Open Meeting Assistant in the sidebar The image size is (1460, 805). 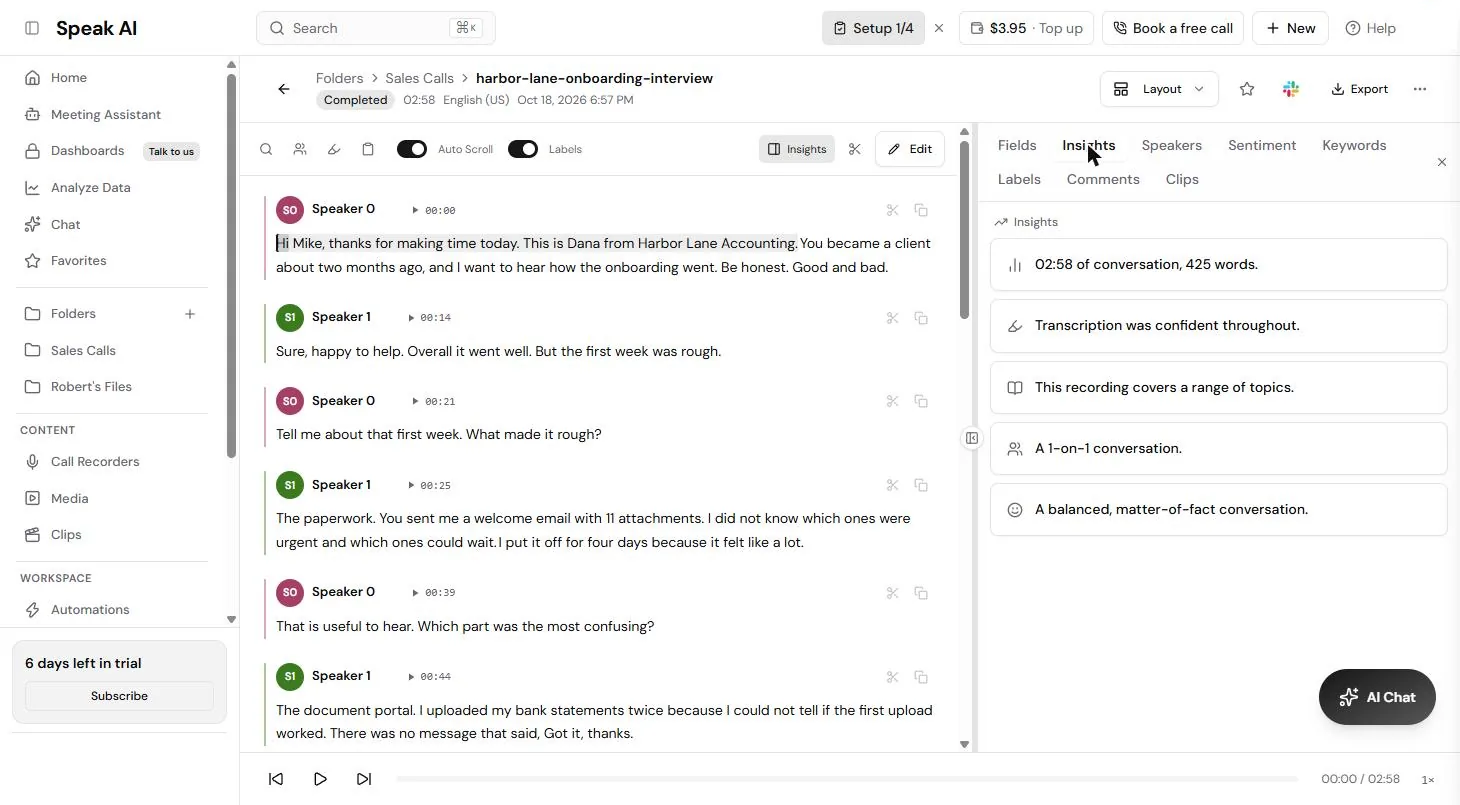pos(106,114)
